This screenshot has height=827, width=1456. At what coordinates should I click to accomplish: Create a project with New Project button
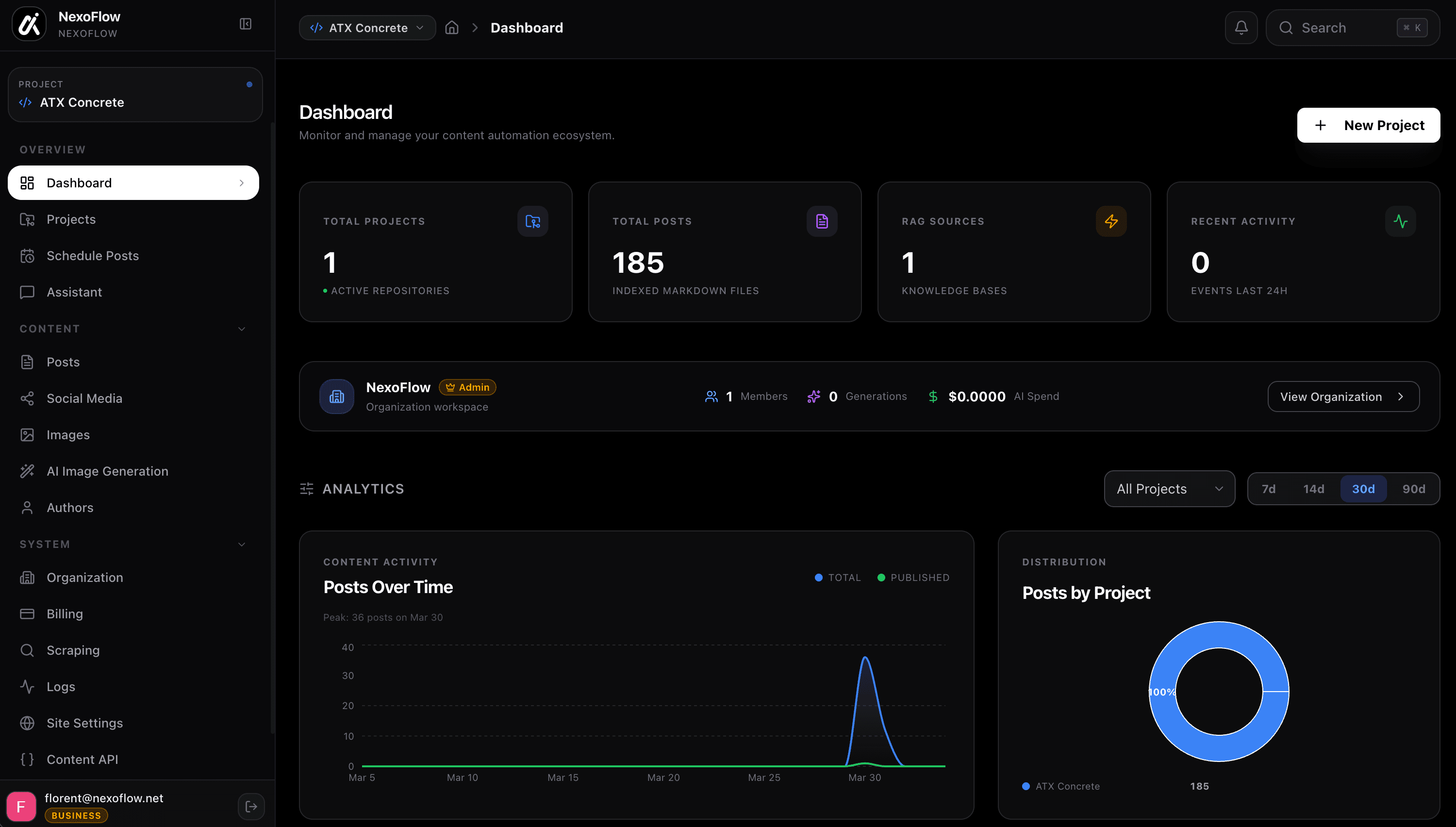[1369, 125]
